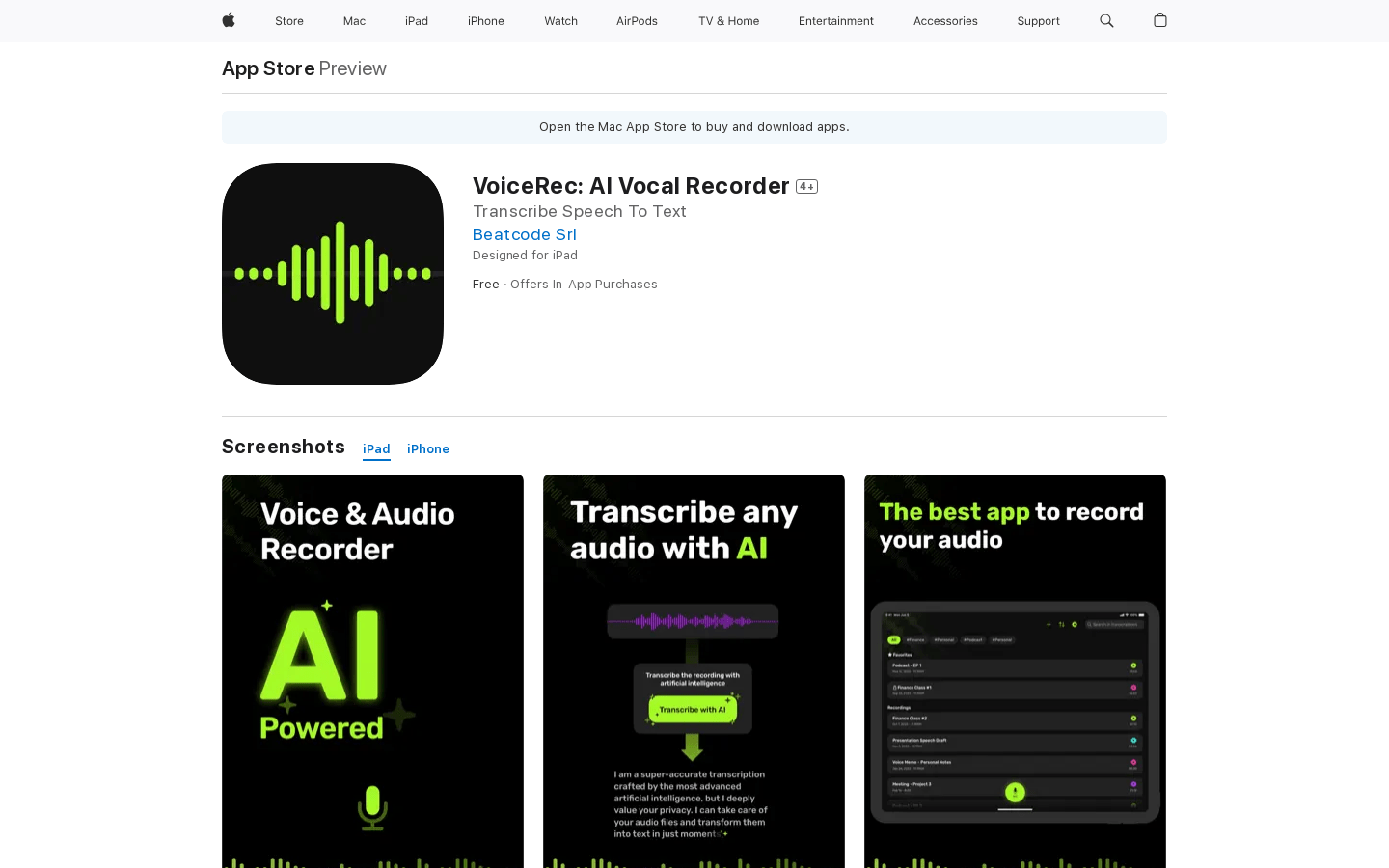Open the shopping bag
Viewport: 1389px width, 868px height.
tap(1159, 20)
